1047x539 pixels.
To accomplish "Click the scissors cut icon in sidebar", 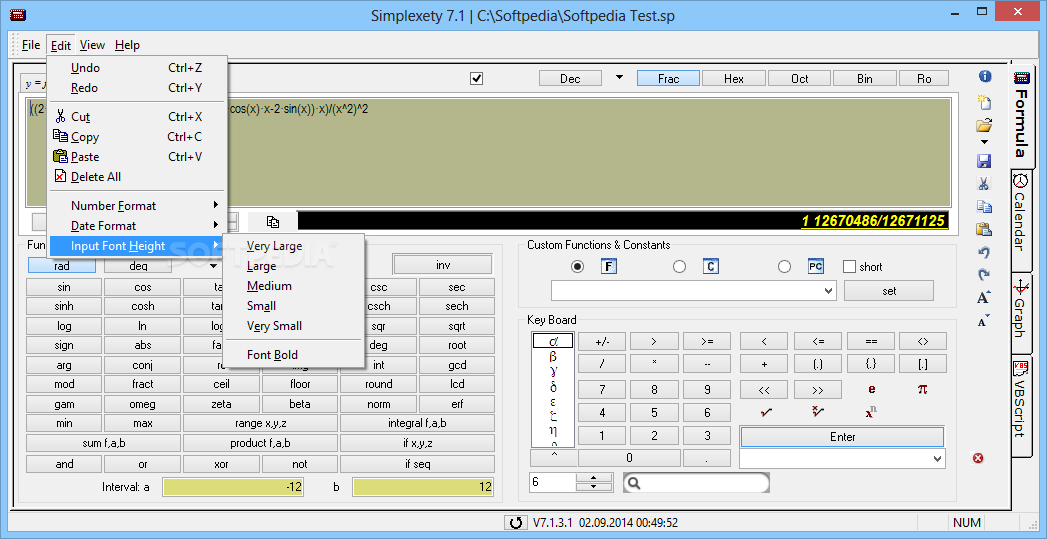I will point(984,184).
